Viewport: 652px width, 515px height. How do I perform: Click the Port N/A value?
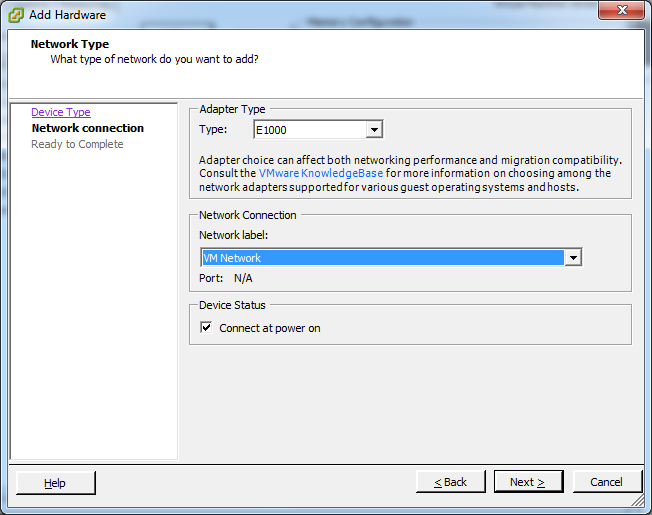tap(243, 278)
